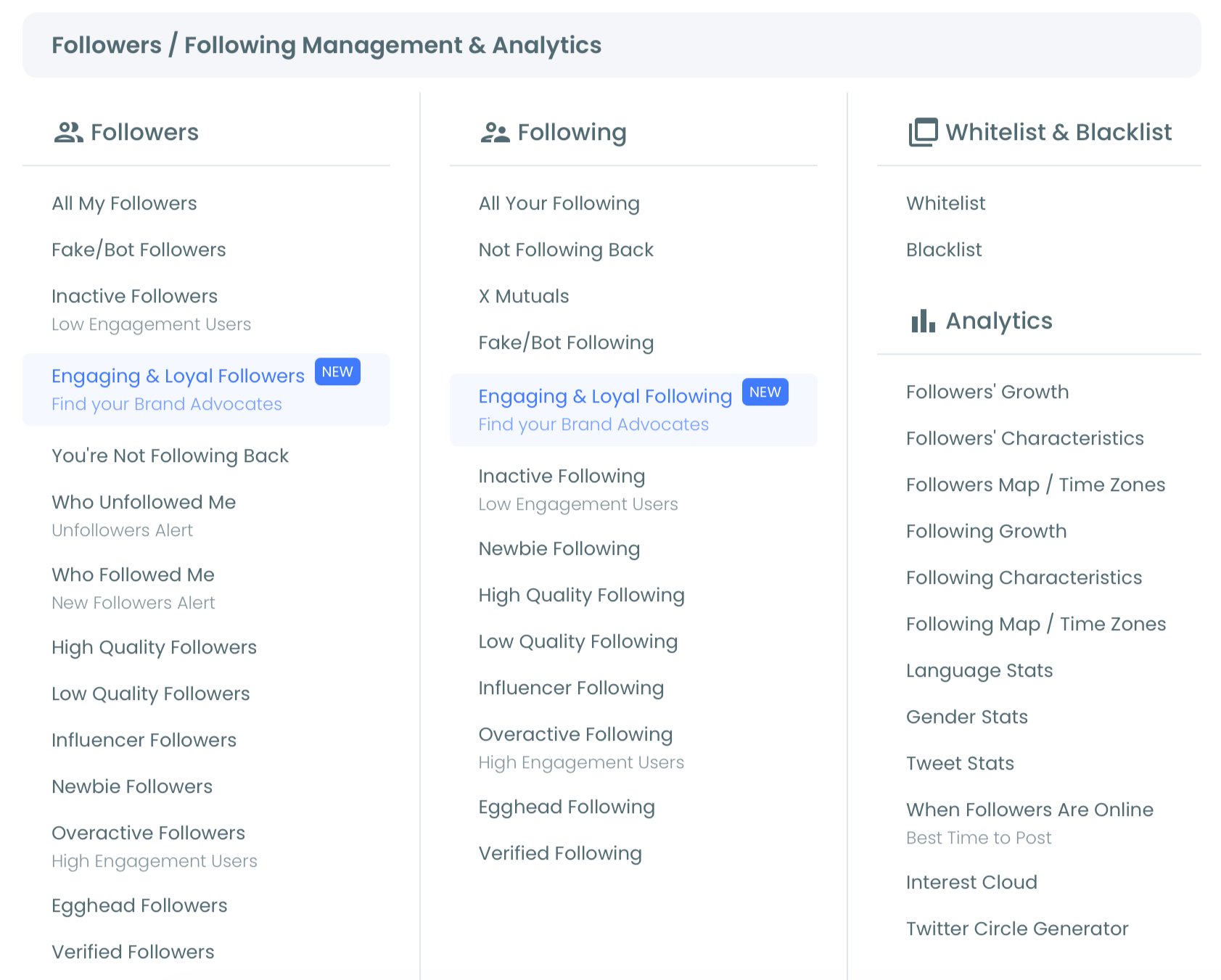
Task: Click the NEW badge beside Engaging & Loyal Followers
Action: [337, 371]
